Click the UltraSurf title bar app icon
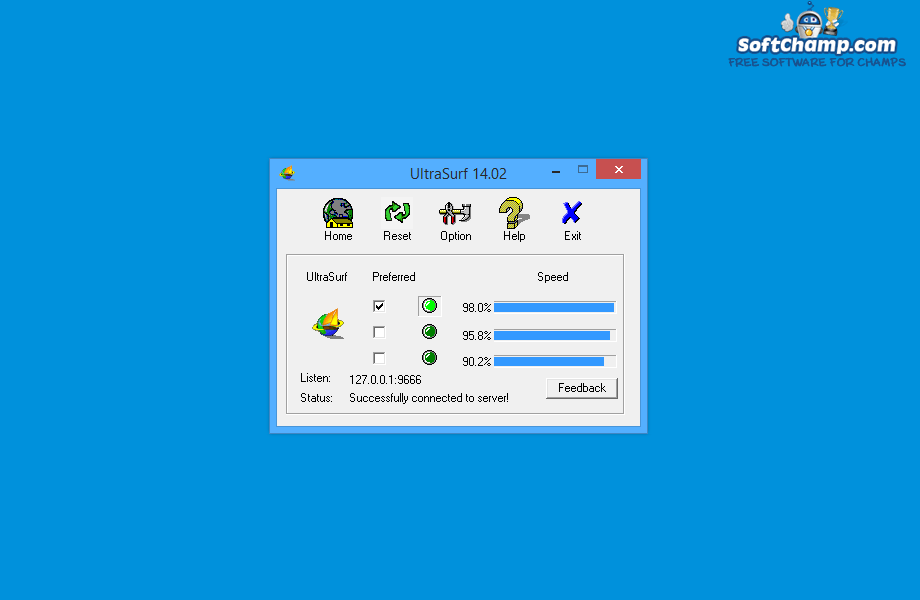This screenshot has height=600, width=920. [x=288, y=173]
